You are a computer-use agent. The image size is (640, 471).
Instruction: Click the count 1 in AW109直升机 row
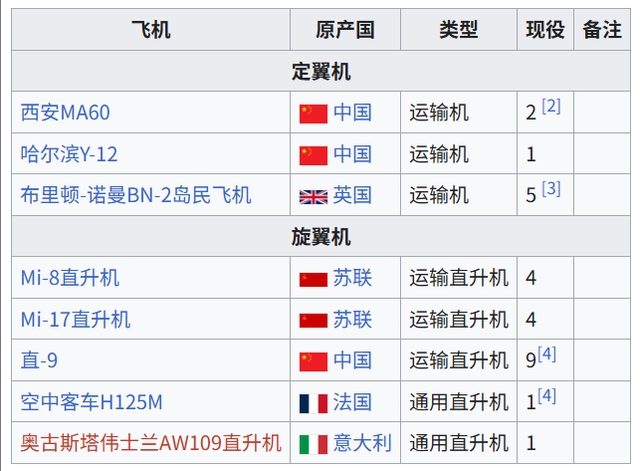[x=531, y=444]
